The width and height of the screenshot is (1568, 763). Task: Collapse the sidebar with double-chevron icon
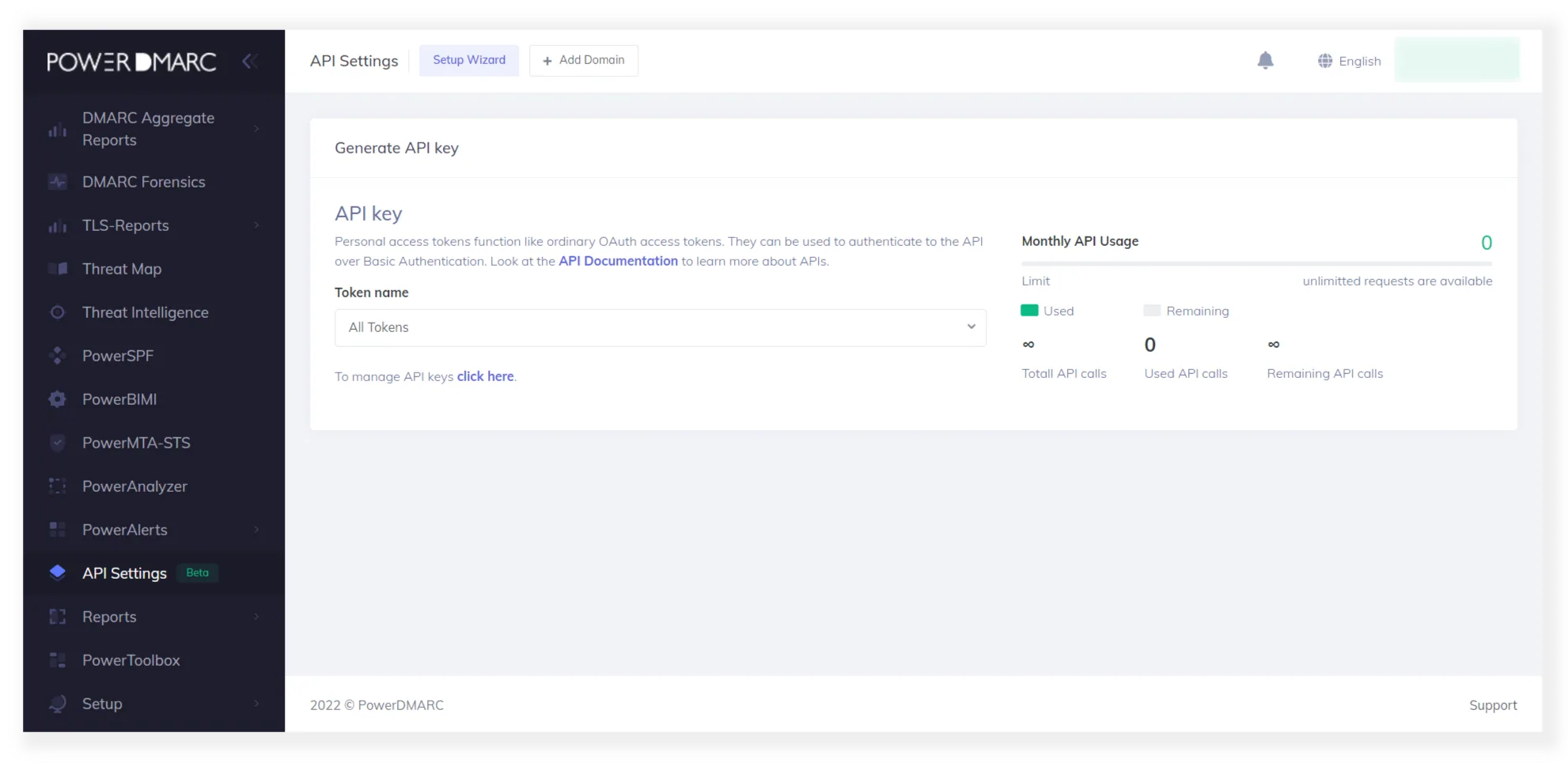point(250,61)
